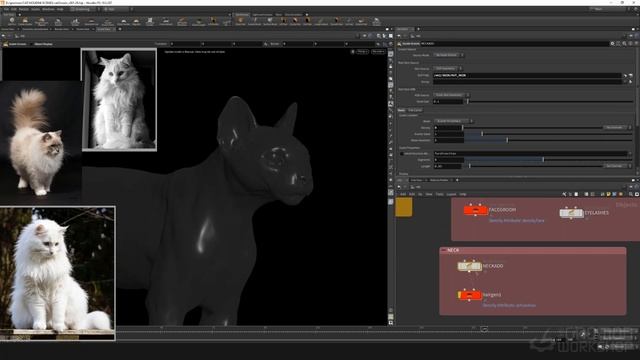Screen dimensions: 640x360
Task: Open parameter gear menu beside node name
Action: point(612,43)
